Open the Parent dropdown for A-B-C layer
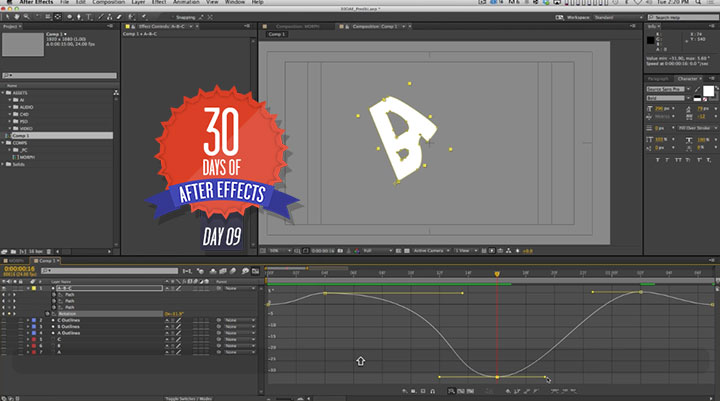The image size is (720, 401). 240,288
